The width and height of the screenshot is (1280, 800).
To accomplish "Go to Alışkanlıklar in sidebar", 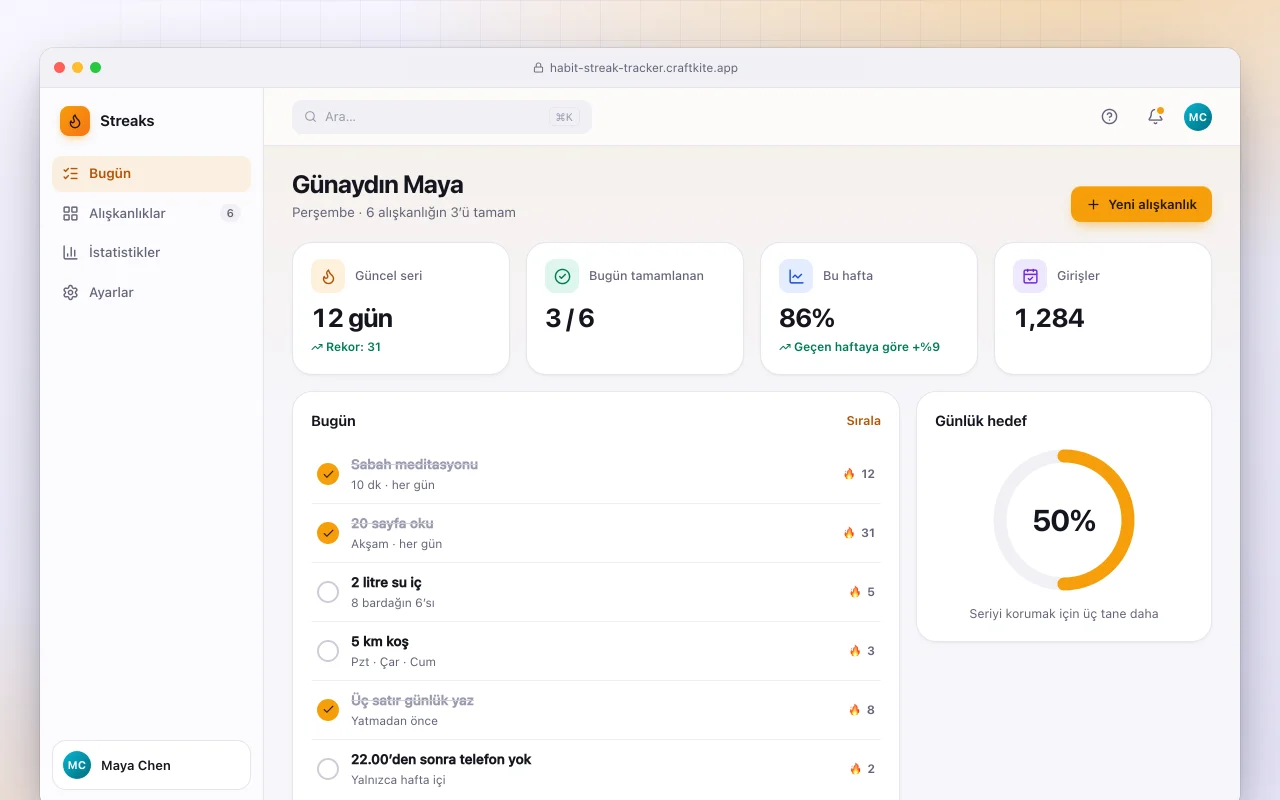I will coord(151,213).
